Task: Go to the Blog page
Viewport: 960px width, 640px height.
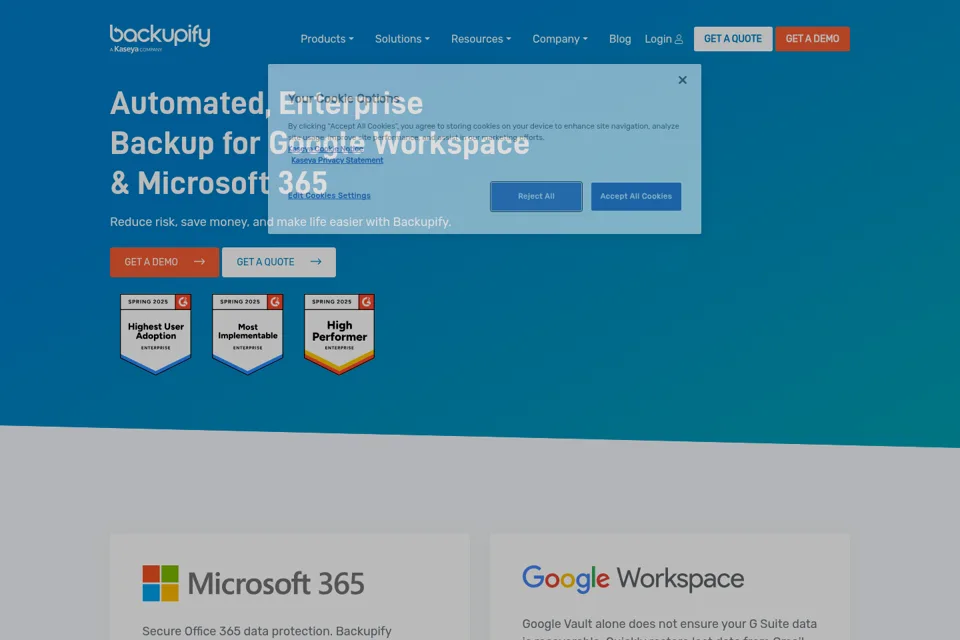Action: (620, 39)
